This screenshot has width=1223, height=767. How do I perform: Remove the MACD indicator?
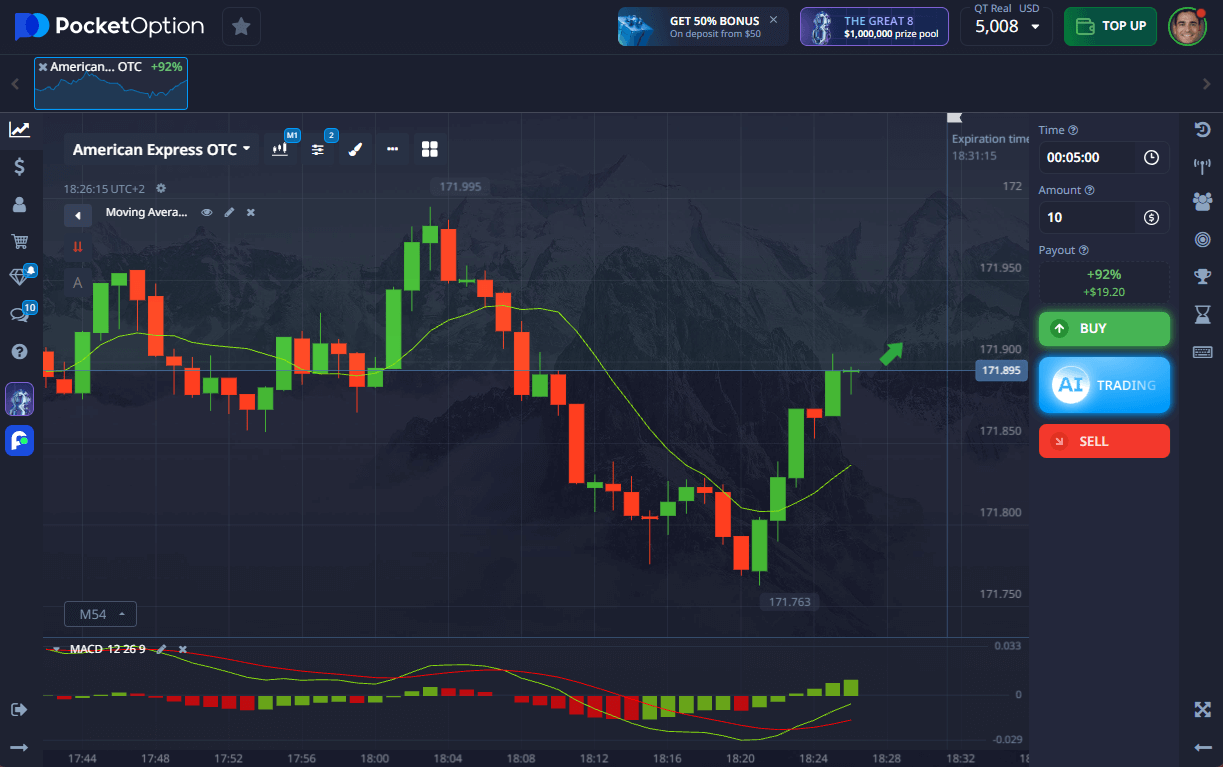[x=183, y=649]
